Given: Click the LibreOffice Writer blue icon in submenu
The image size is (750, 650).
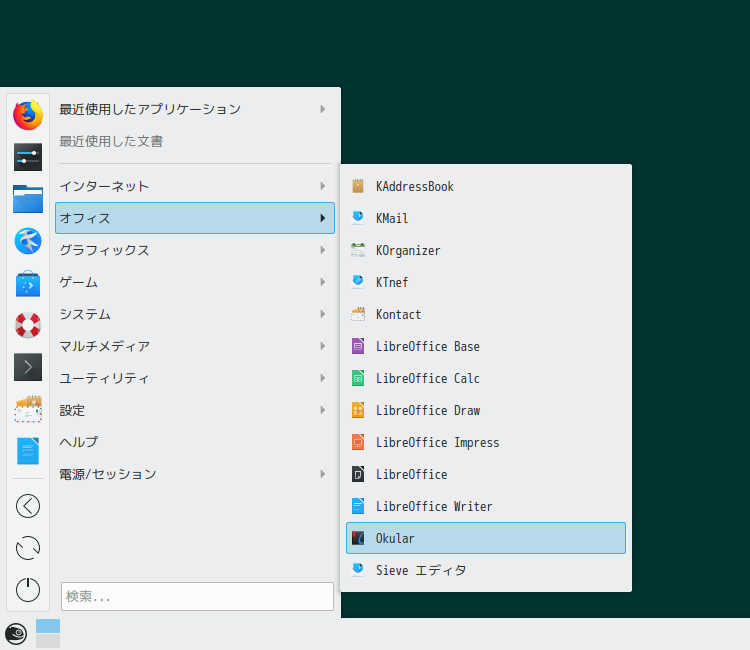Looking at the screenshot, I should coord(358,506).
